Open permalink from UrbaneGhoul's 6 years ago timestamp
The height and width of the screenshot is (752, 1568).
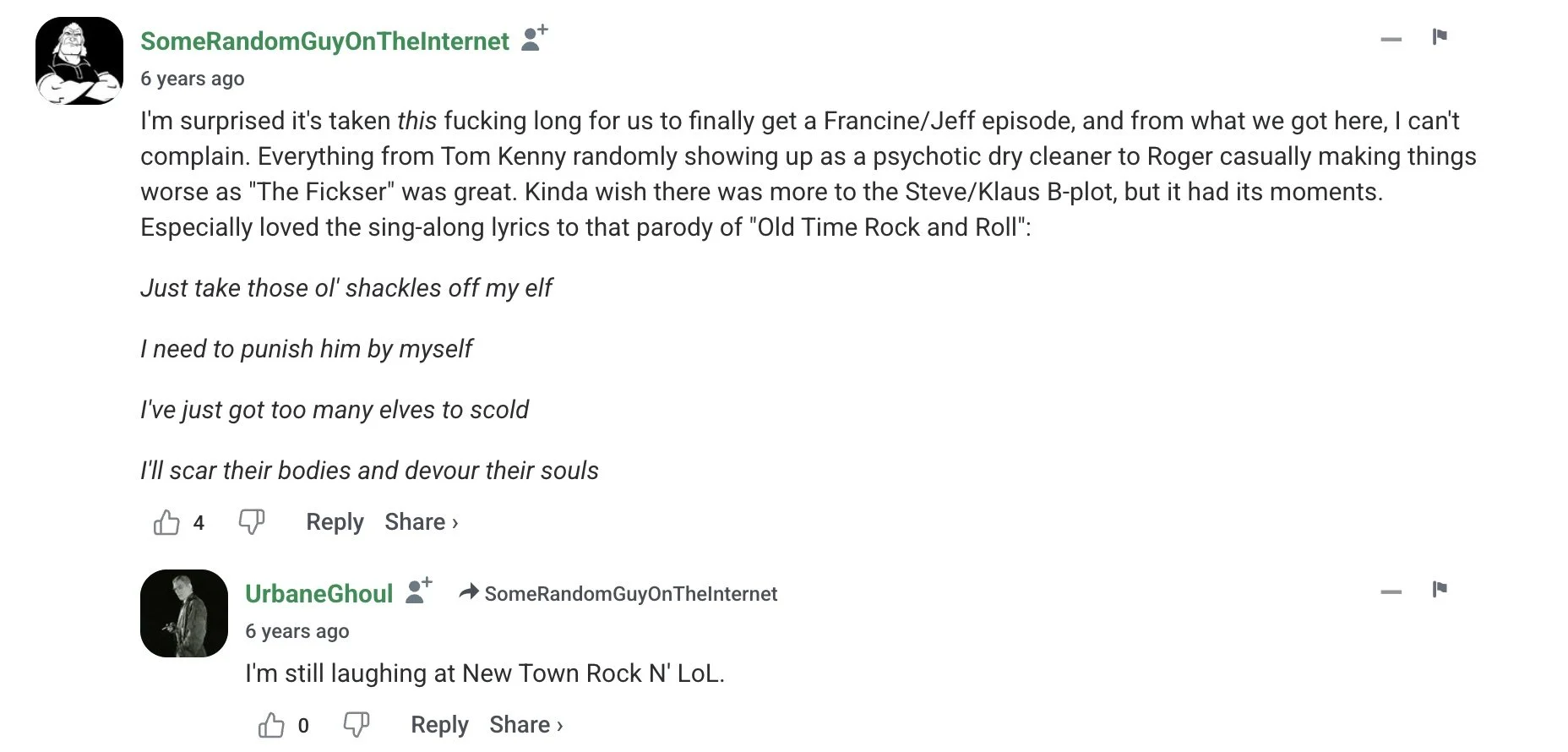pyautogui.click(x=297, y=631)
